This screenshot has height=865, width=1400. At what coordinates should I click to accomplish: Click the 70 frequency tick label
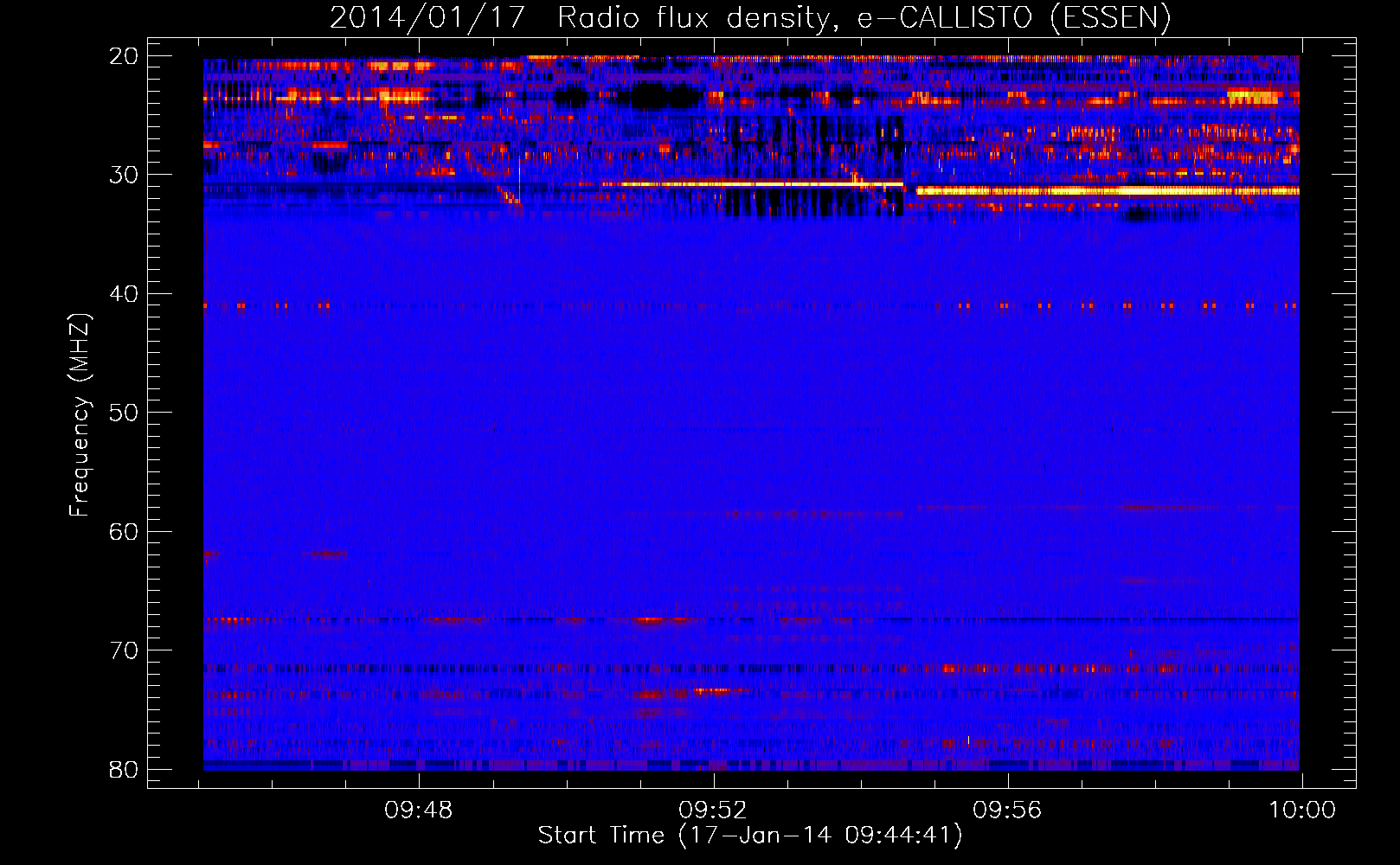coord(124,650)
